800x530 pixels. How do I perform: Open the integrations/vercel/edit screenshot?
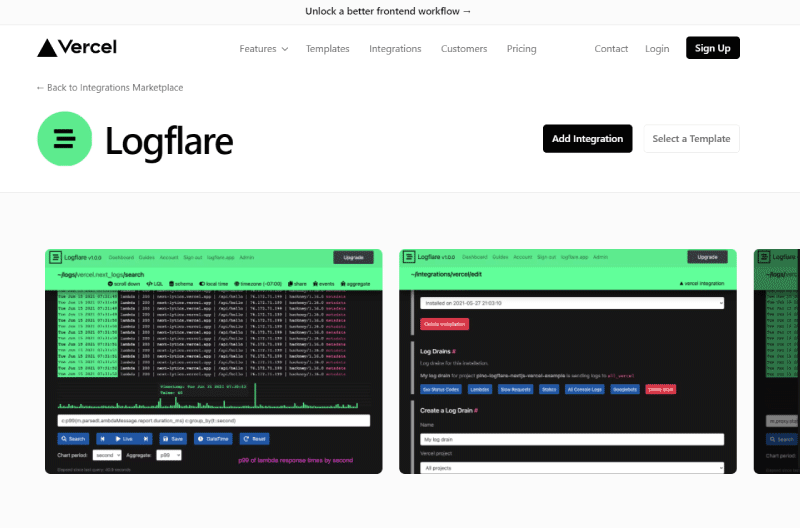(x=567, y=361)
